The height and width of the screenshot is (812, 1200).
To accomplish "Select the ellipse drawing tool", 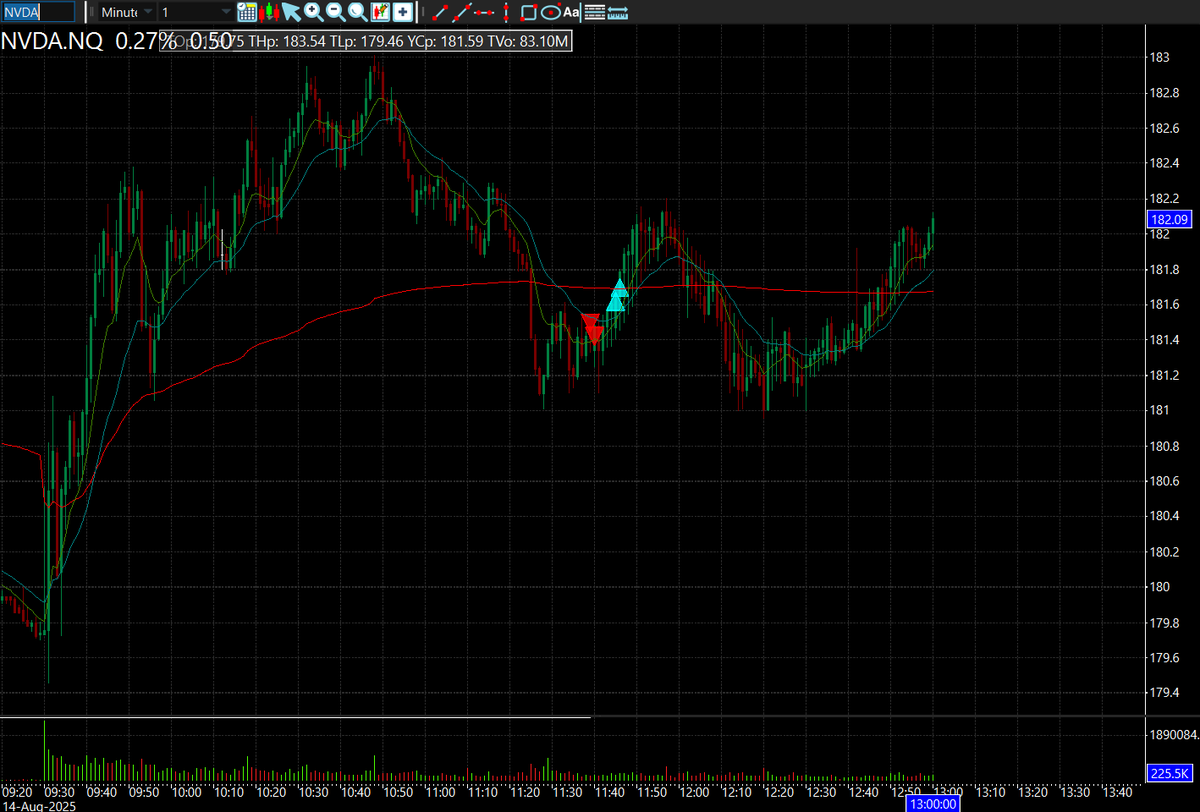I will click(x=550, y=12).
